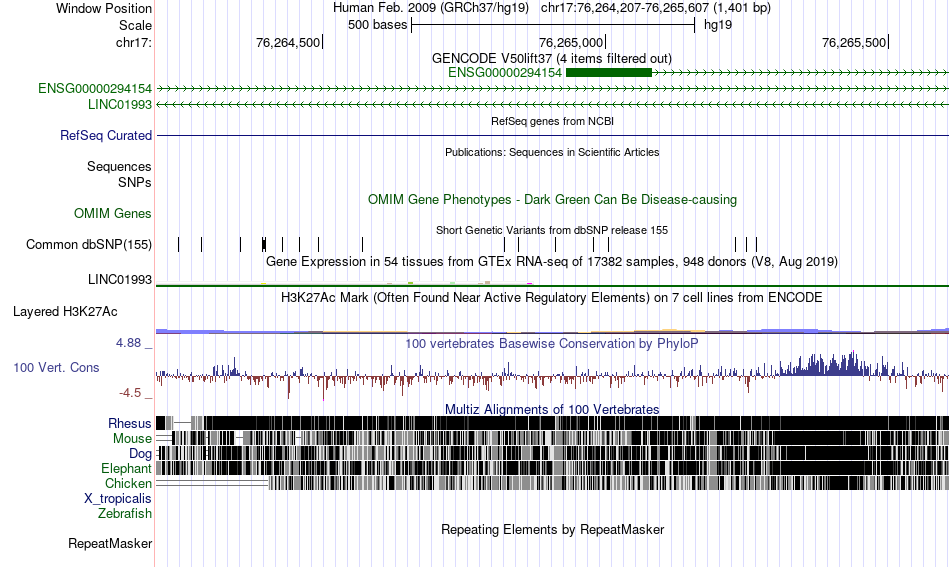Select the Elephant alignment row label
The width and height of the screenshot is (950, 567).
[127, 468]
